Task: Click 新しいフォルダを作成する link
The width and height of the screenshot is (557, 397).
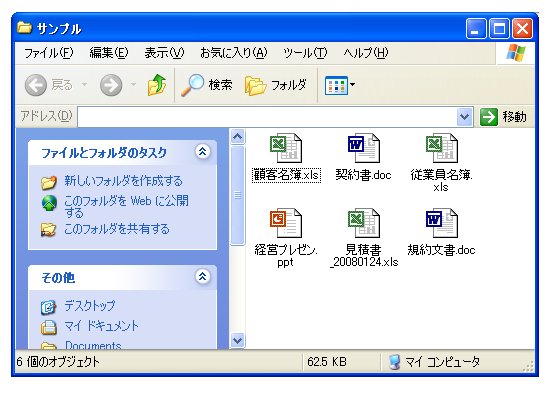Action: click(123, 181)
